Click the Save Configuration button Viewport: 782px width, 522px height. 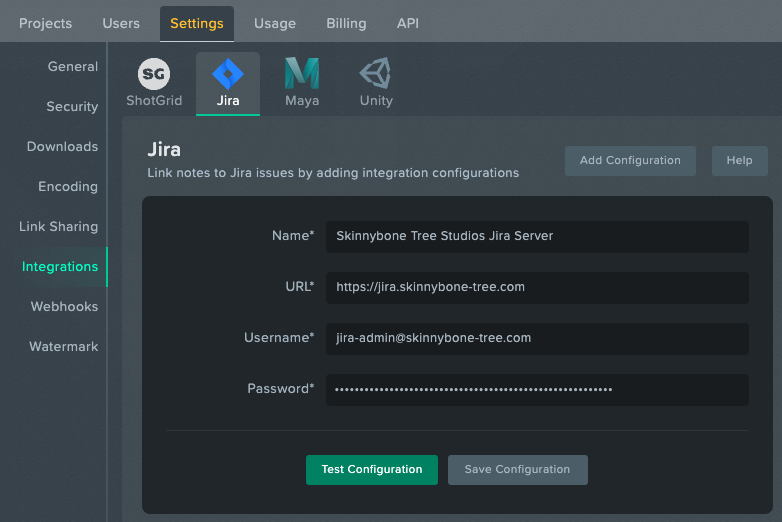click(517, 470)
